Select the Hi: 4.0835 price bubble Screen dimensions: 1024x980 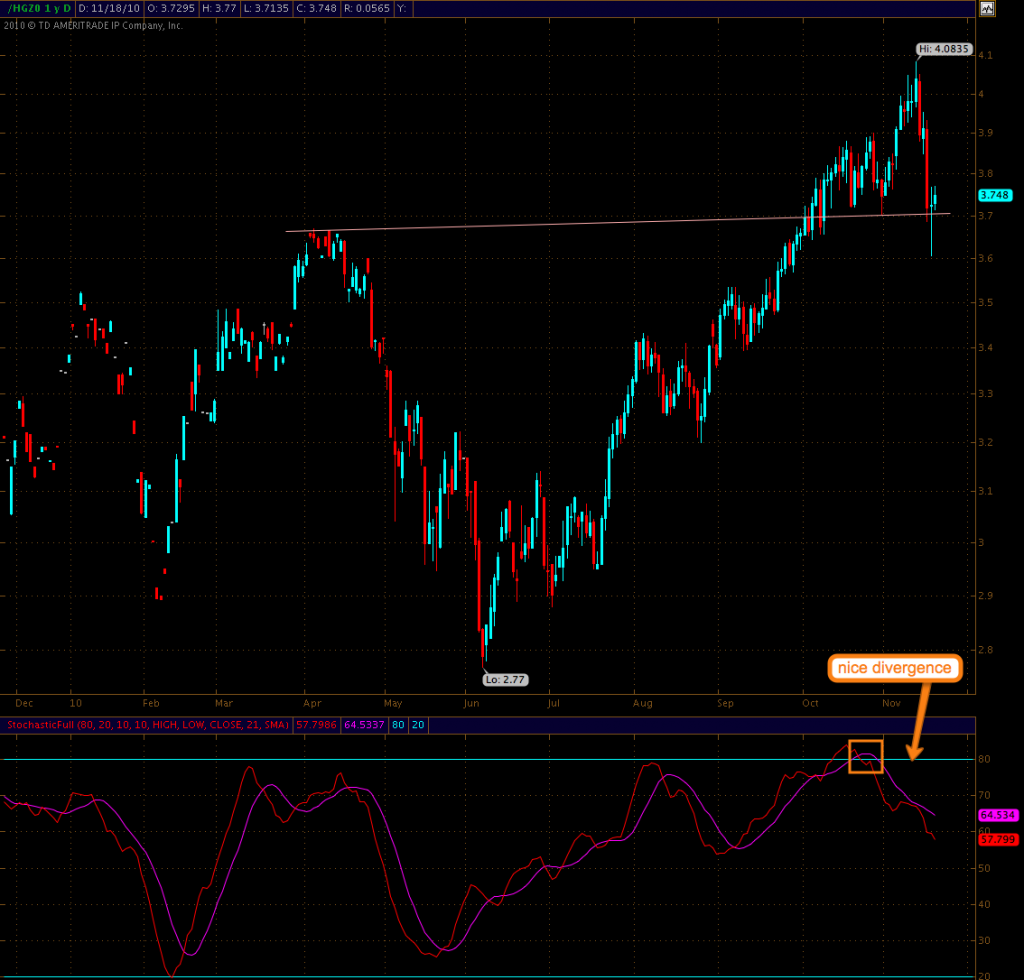(x=944, y=49)
